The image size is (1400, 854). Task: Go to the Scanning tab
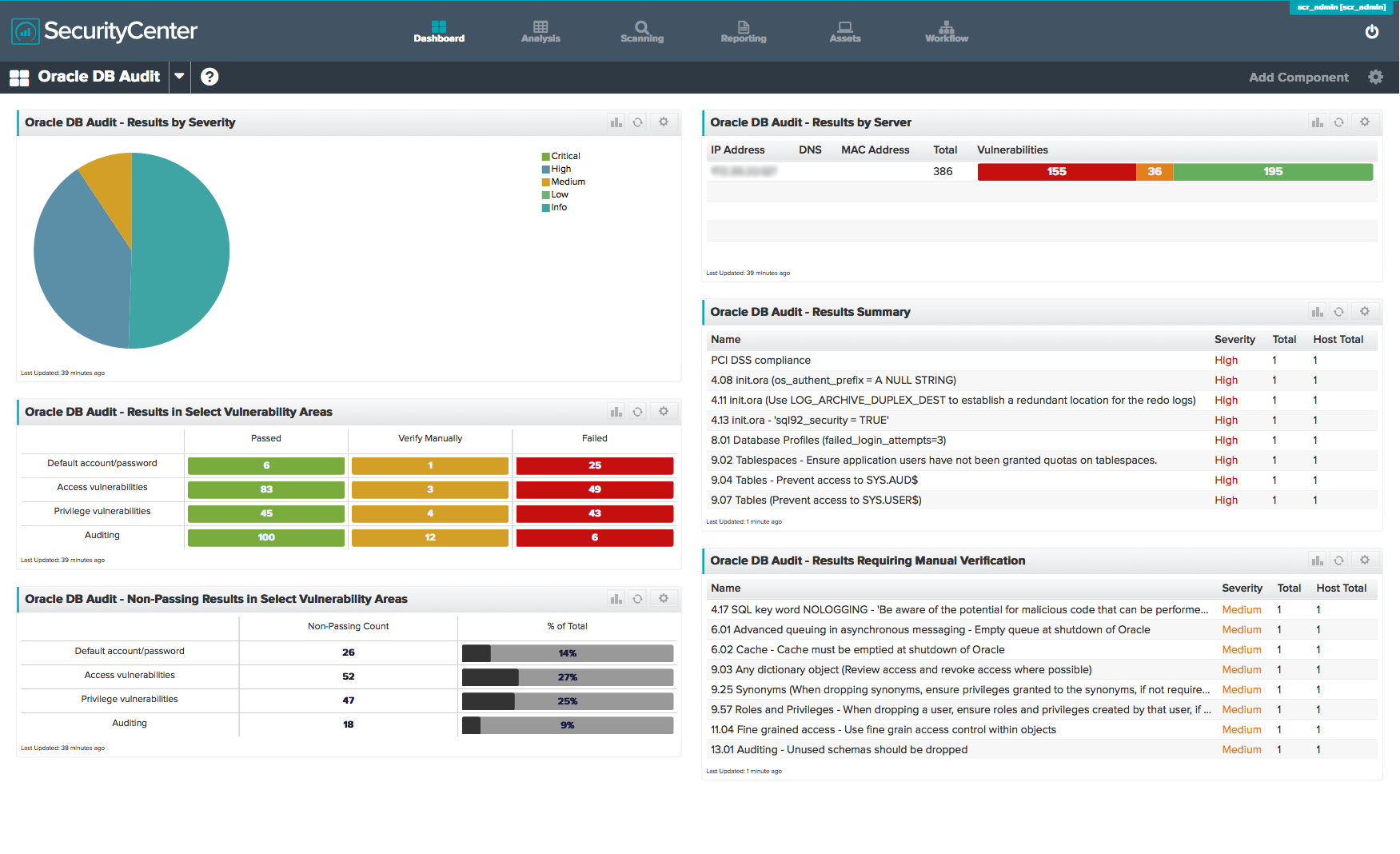[642, 31]
